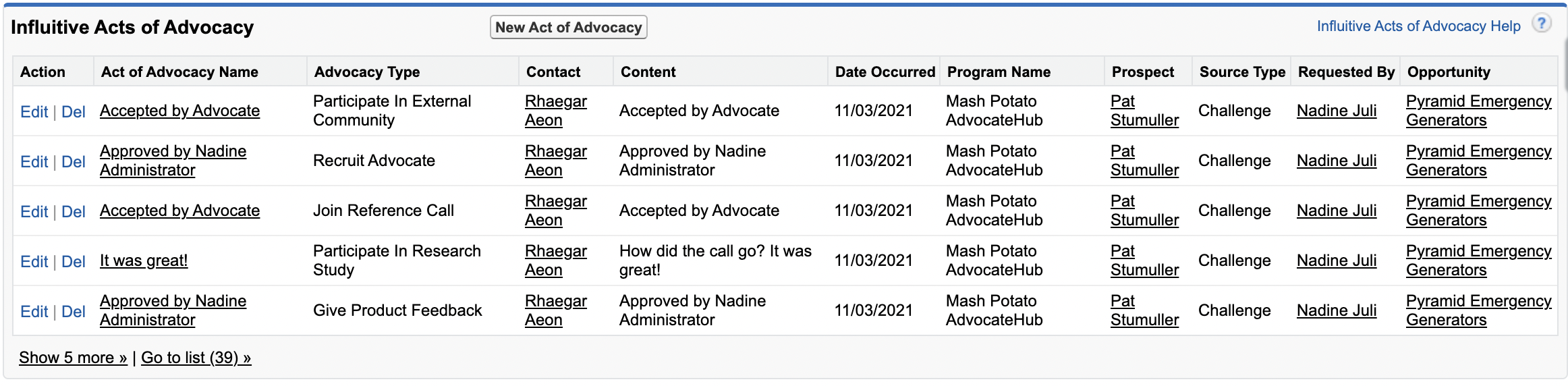Delete the Join Reference Call row
Viewport: 1568px width, 386px height.
point(73,211)
